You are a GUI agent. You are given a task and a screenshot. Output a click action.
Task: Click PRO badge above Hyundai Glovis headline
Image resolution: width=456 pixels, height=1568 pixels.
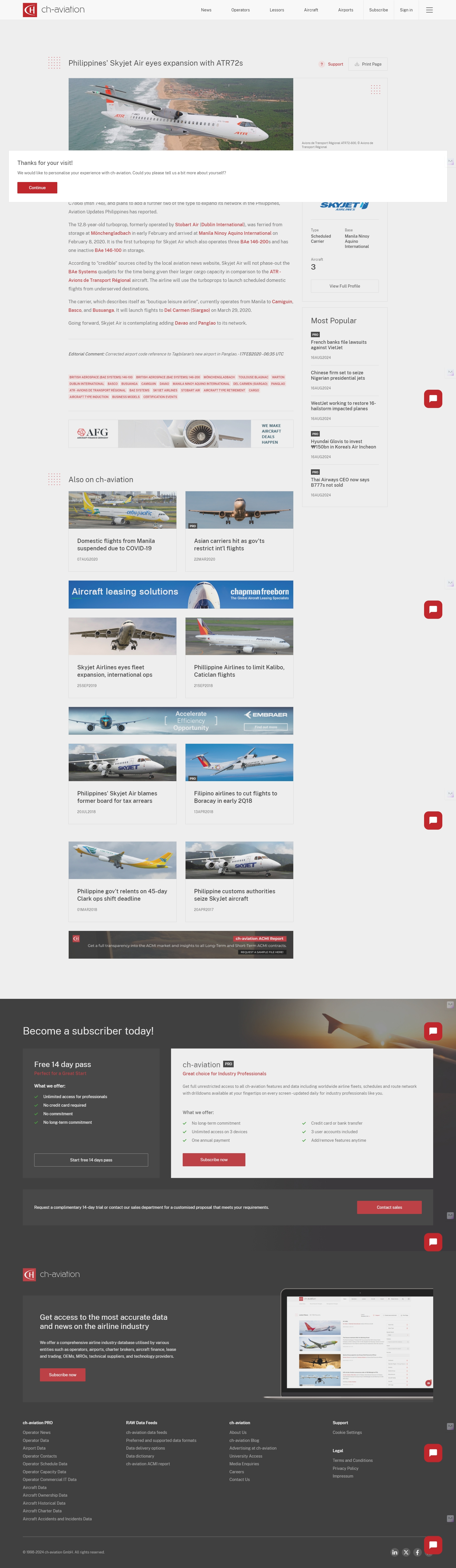[x=315, y=434]
